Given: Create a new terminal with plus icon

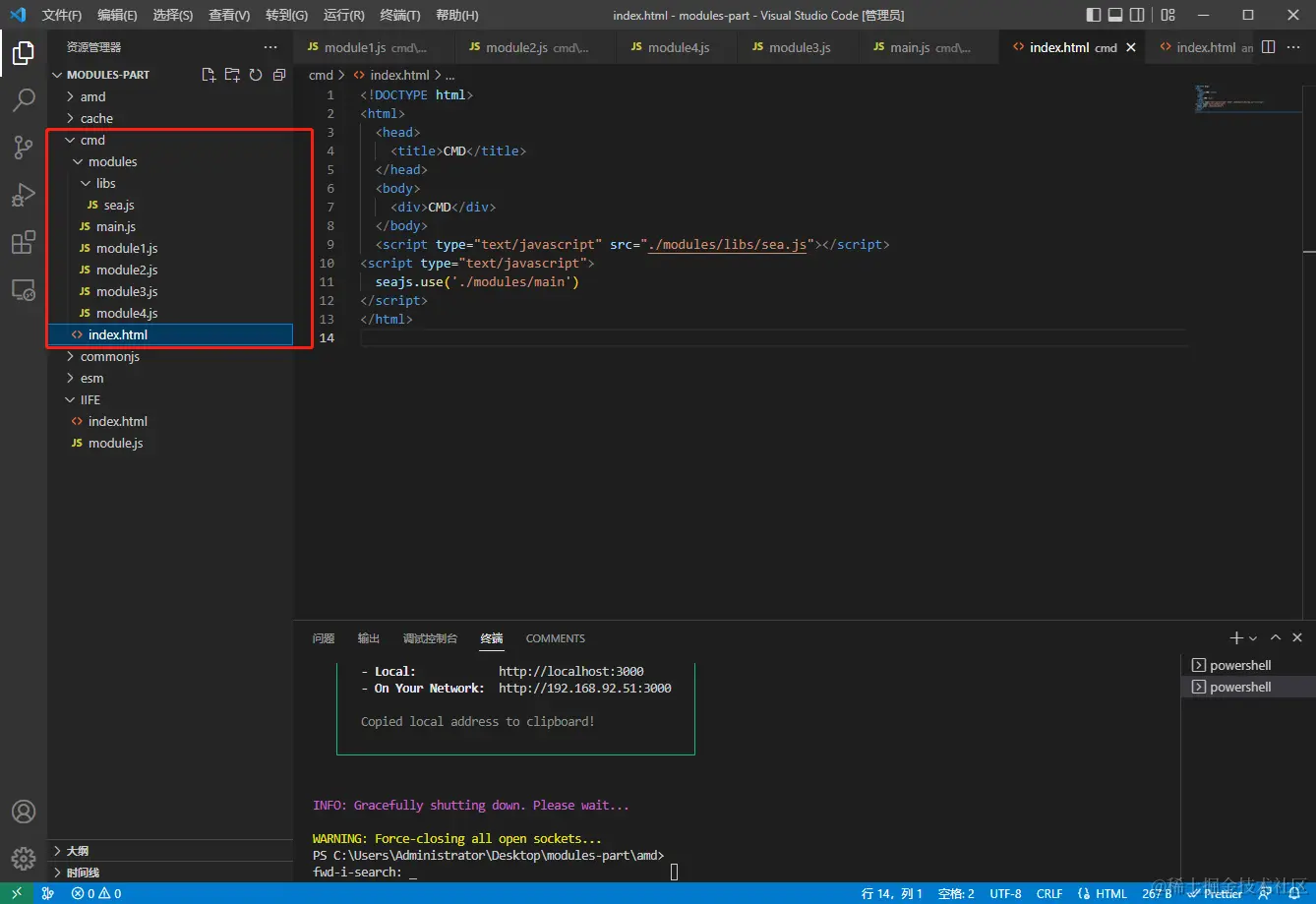Looking at the screenshot, I should coord(1237,638).
